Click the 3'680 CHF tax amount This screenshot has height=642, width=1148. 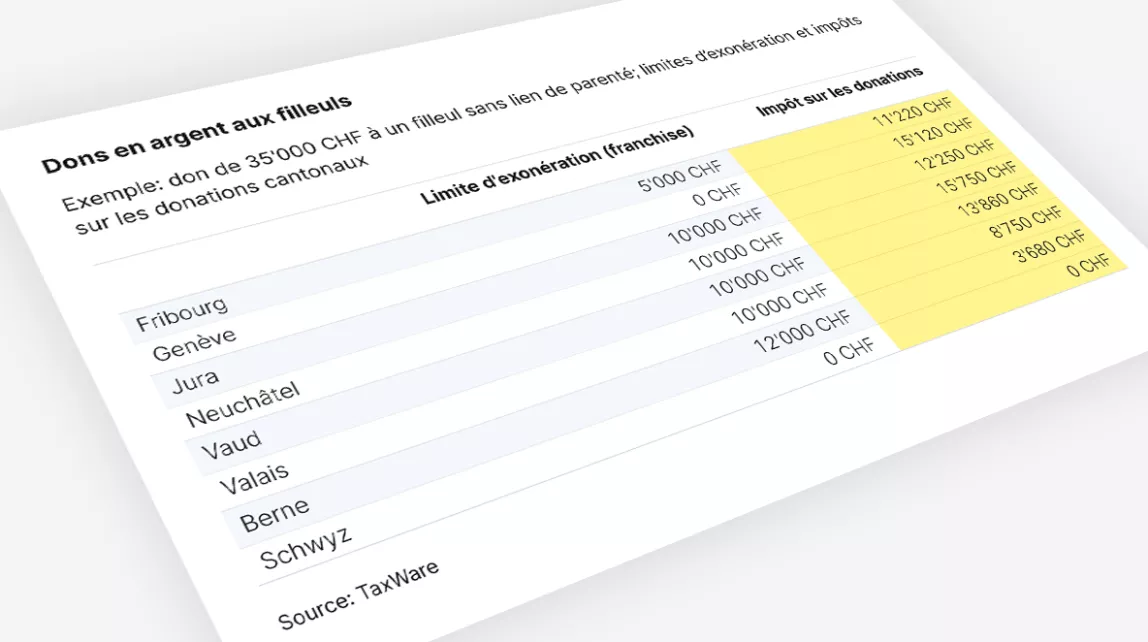coord(1049,241)
